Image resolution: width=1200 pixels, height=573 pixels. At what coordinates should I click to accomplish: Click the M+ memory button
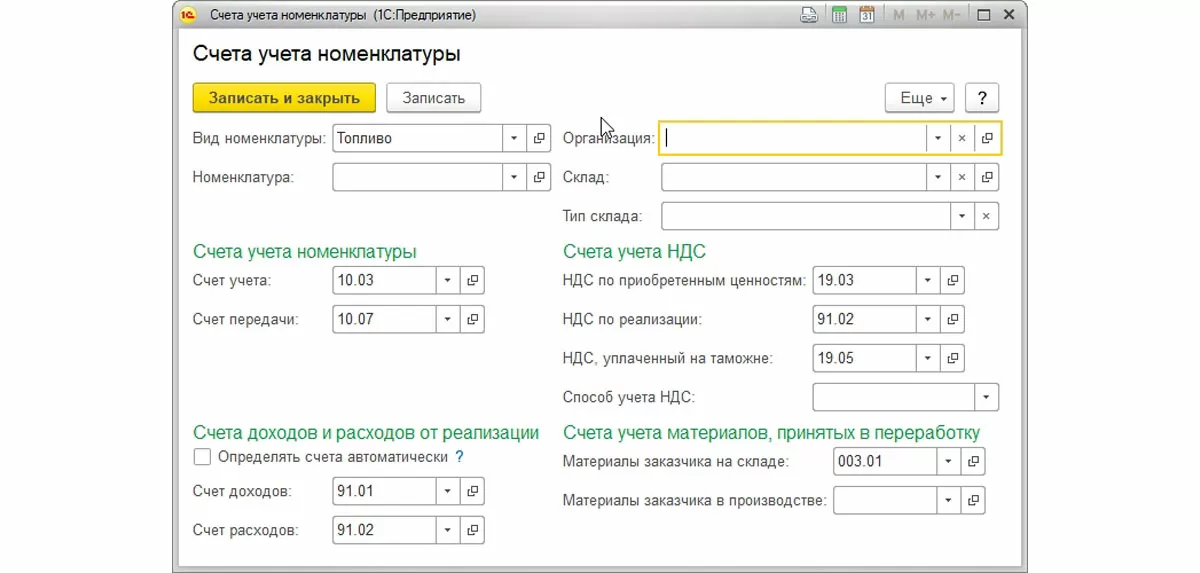pyautogui.click(x=925, y=15)
